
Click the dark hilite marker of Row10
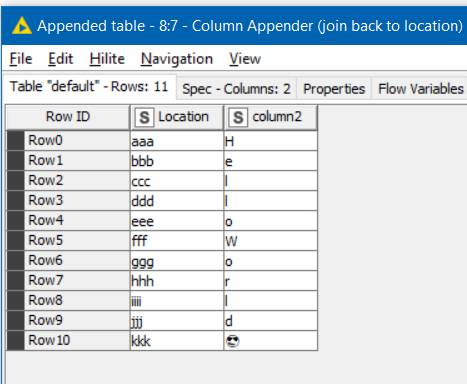15,341
